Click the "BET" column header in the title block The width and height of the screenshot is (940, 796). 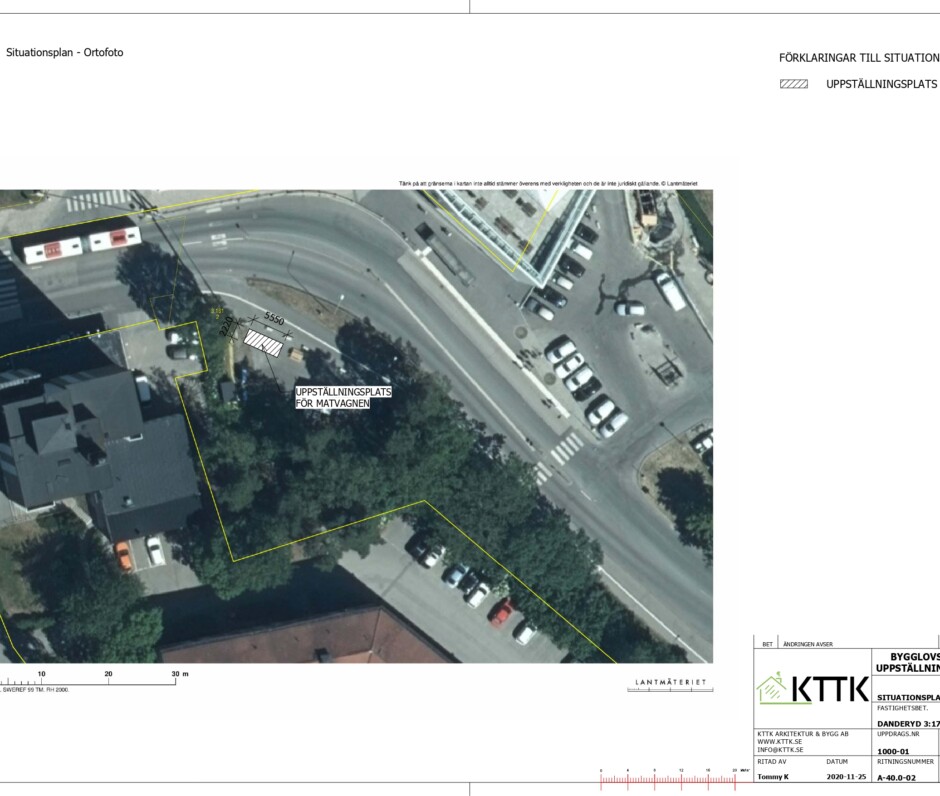[767, 644]
